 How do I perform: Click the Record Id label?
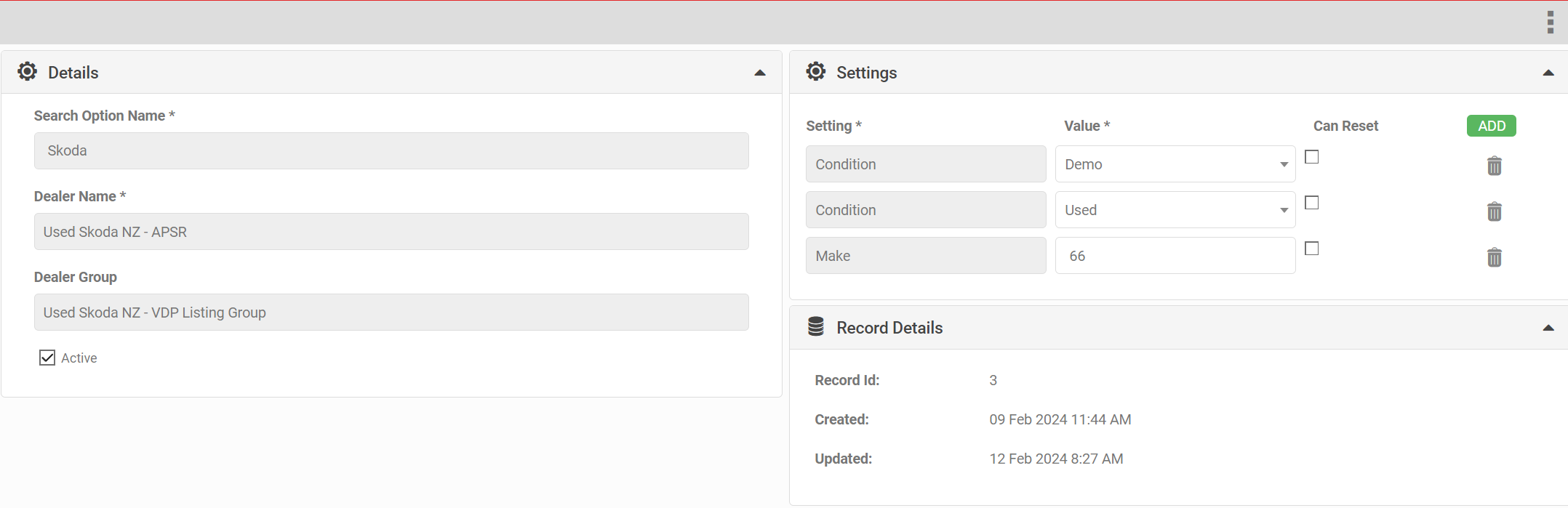pyautogui.click(x=847, y=380)
